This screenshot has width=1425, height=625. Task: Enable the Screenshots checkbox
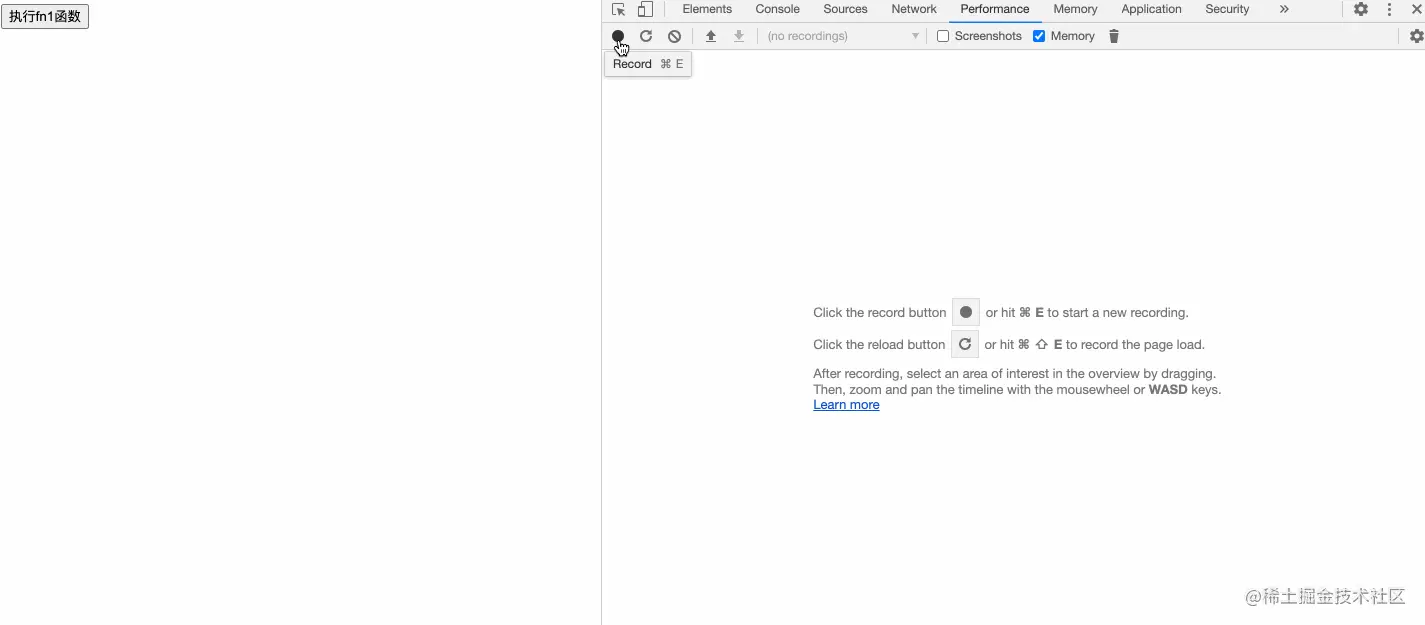click(943, 36)
